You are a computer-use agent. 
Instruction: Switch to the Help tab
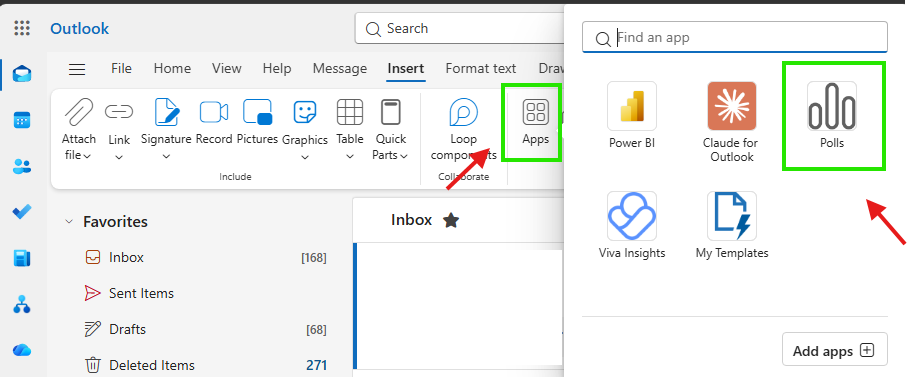pos(276,69)
